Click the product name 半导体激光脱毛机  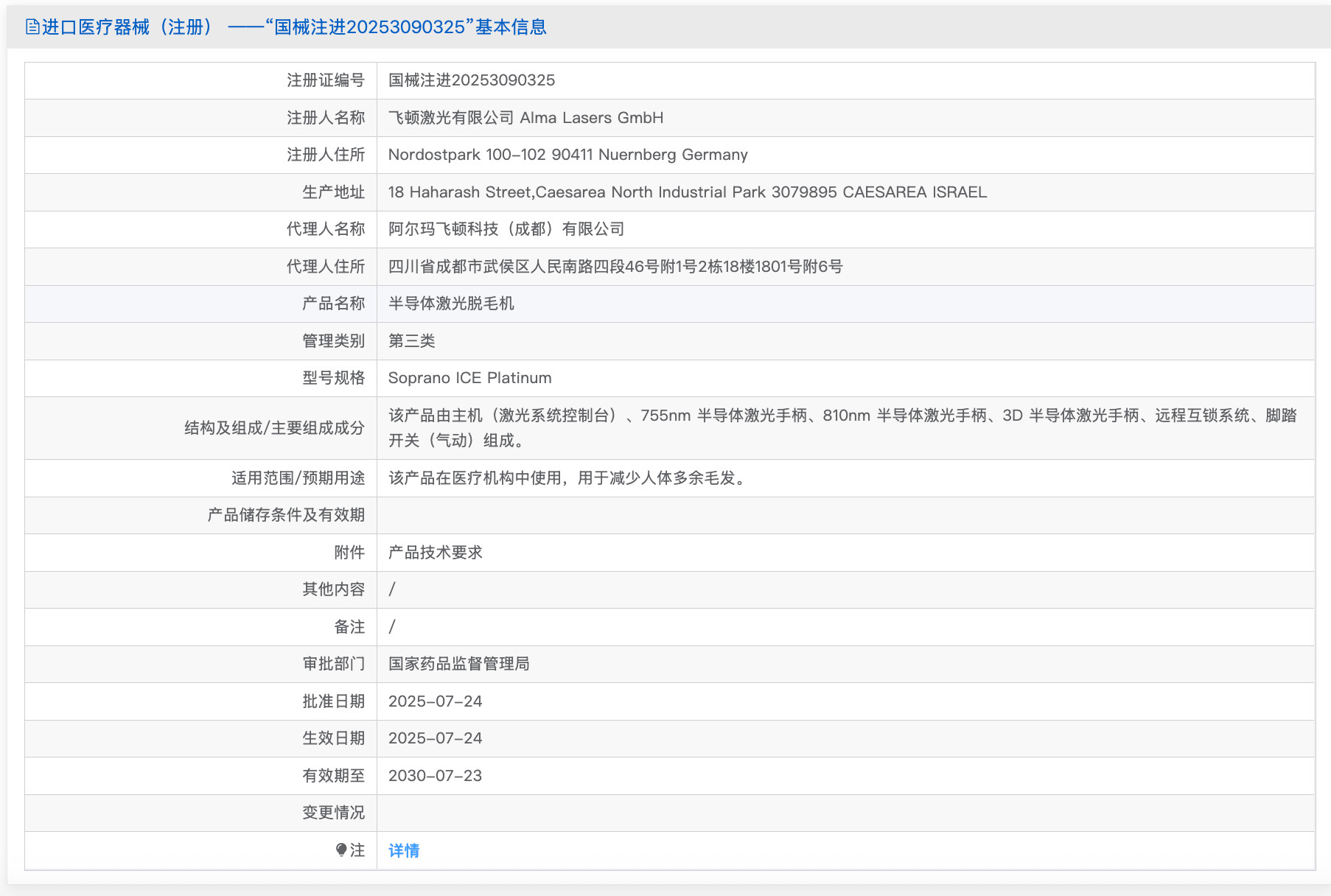[x=451, y=304]
